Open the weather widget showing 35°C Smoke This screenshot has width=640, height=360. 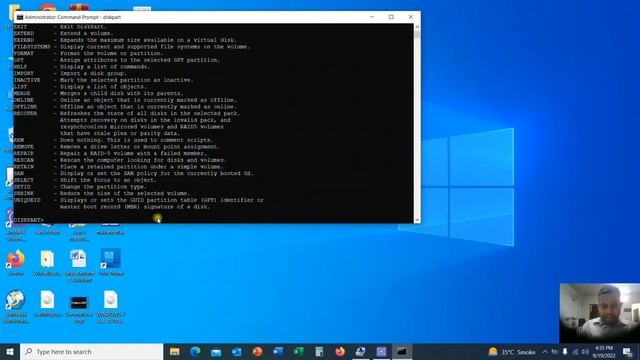(512, 351)
